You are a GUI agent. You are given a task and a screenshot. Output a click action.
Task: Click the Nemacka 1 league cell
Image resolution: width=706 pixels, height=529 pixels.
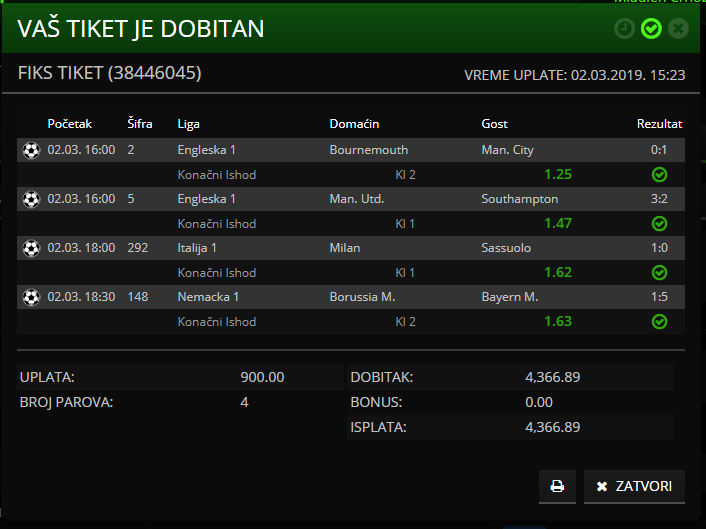pyautogui.click(x=208, y=297)
